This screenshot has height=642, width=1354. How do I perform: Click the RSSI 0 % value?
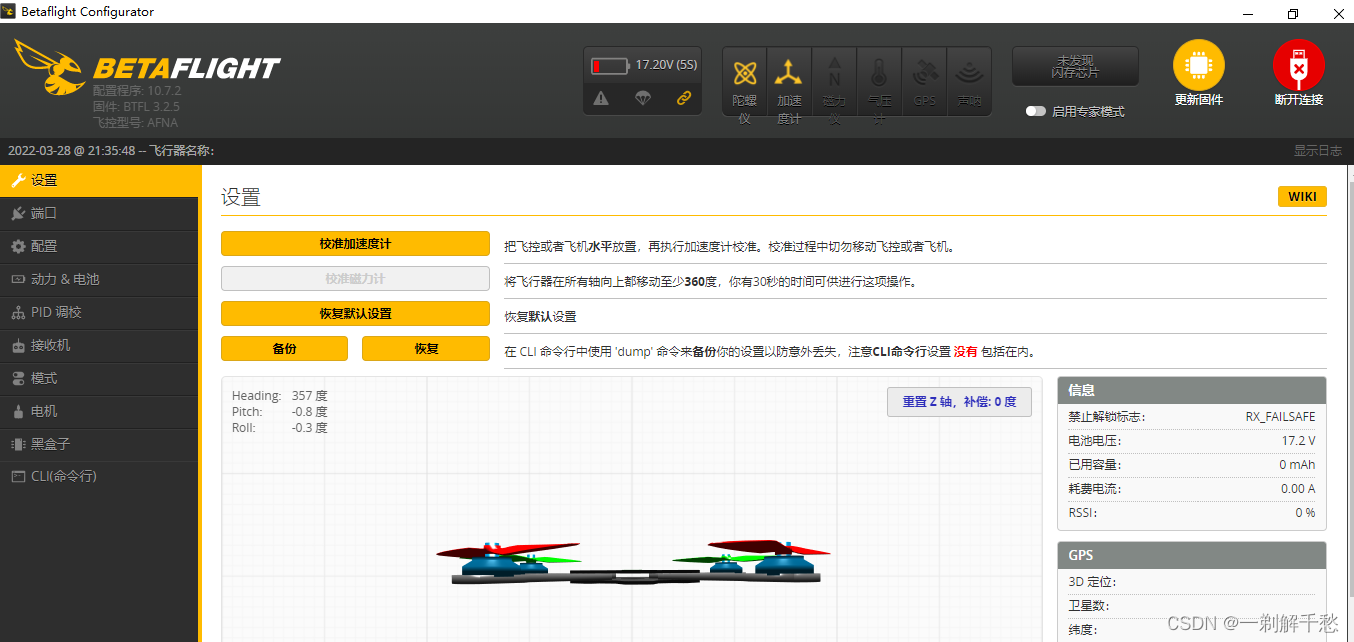(1305, 513)
